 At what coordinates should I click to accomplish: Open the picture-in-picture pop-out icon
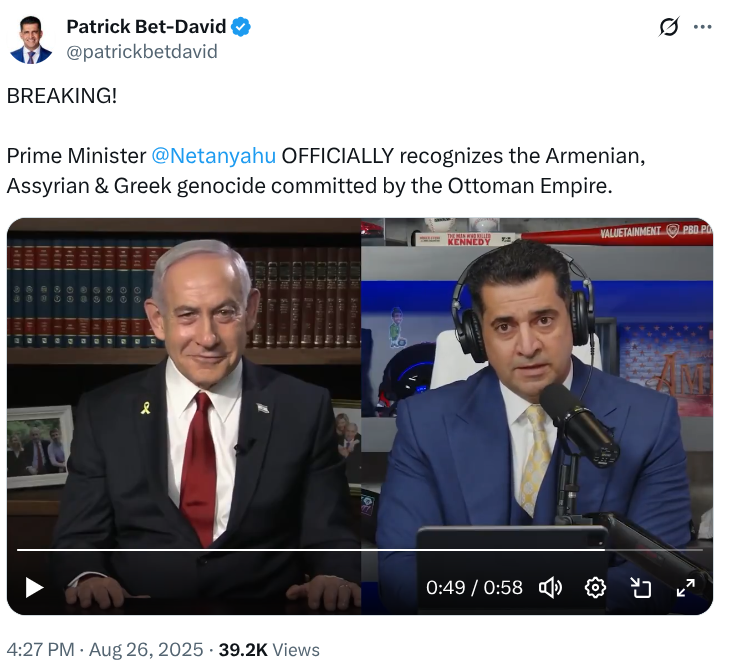(x=641, y=588)
